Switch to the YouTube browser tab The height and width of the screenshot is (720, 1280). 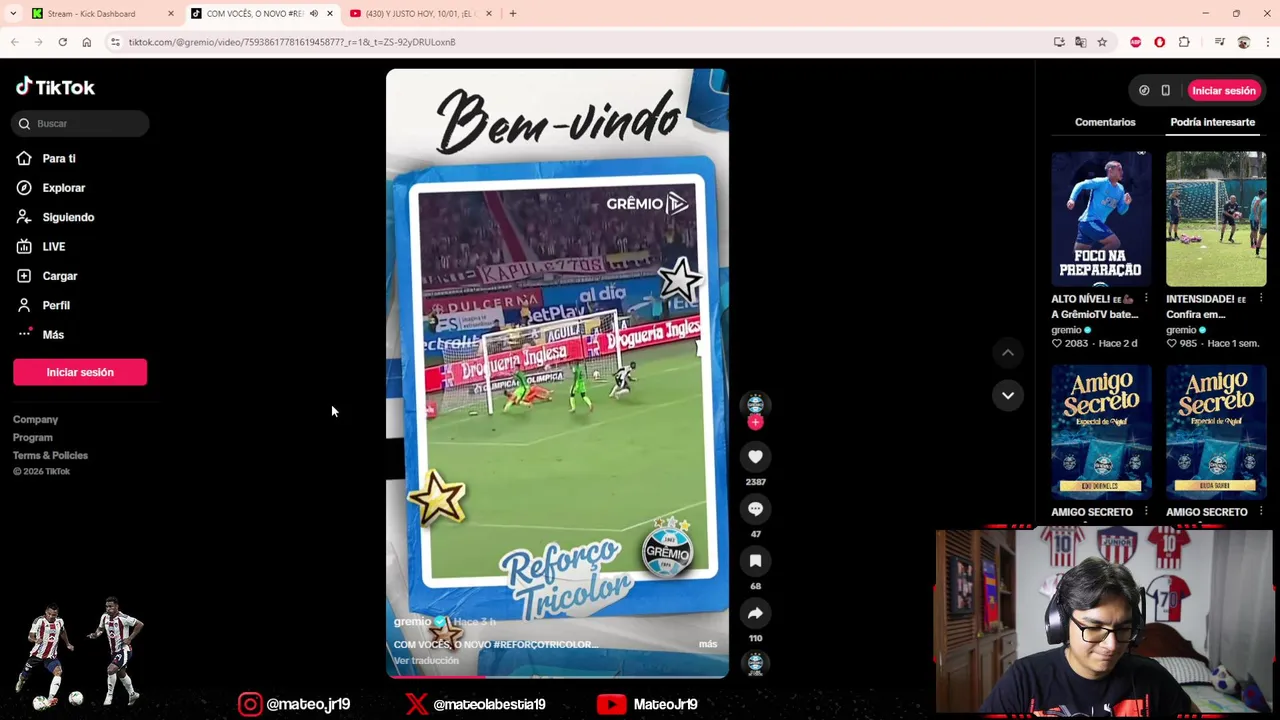tap(420, 14)
